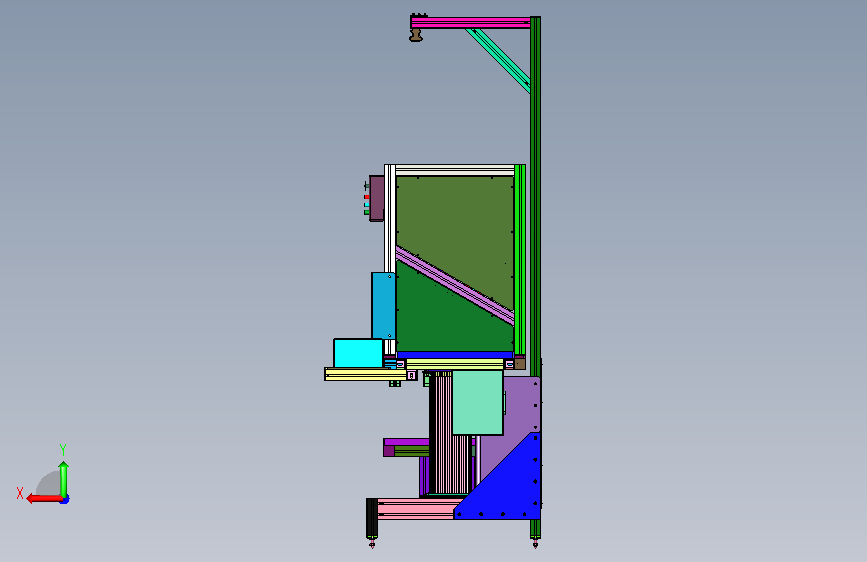The width and height of the screenshot is (867, 562).
Task: Select the blue triangular gusset plate
Action: [x=511, y=487]
